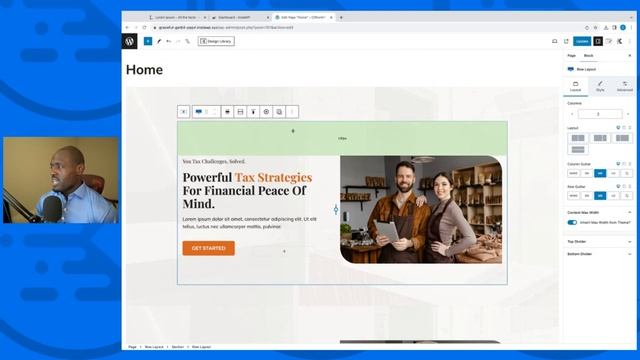Click the GET STARTED button on canvas
Viewport: 640px width, 360px height.
209,248
